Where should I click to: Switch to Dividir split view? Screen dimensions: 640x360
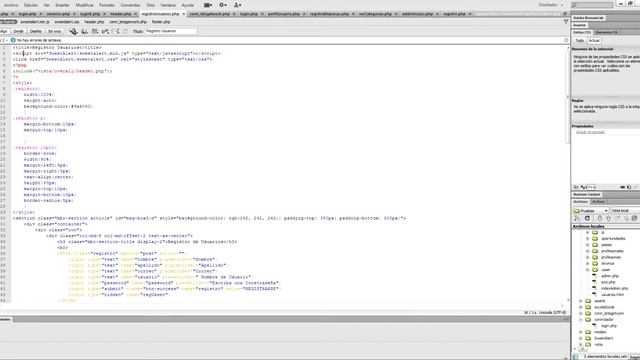(x=18, y=31)
